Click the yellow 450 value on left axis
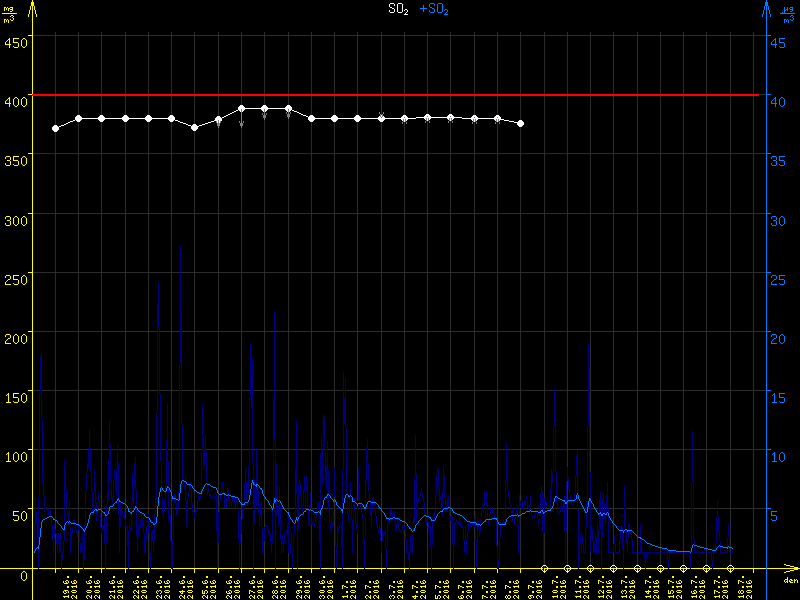 [x=16, y=42]
